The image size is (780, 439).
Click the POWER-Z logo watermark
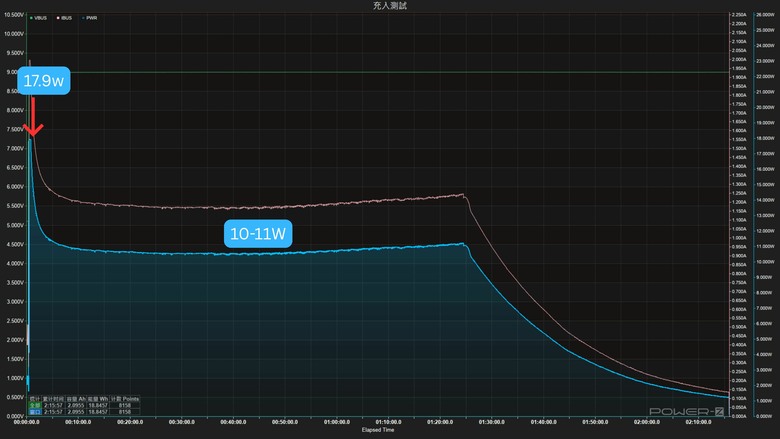click(686, 412)
